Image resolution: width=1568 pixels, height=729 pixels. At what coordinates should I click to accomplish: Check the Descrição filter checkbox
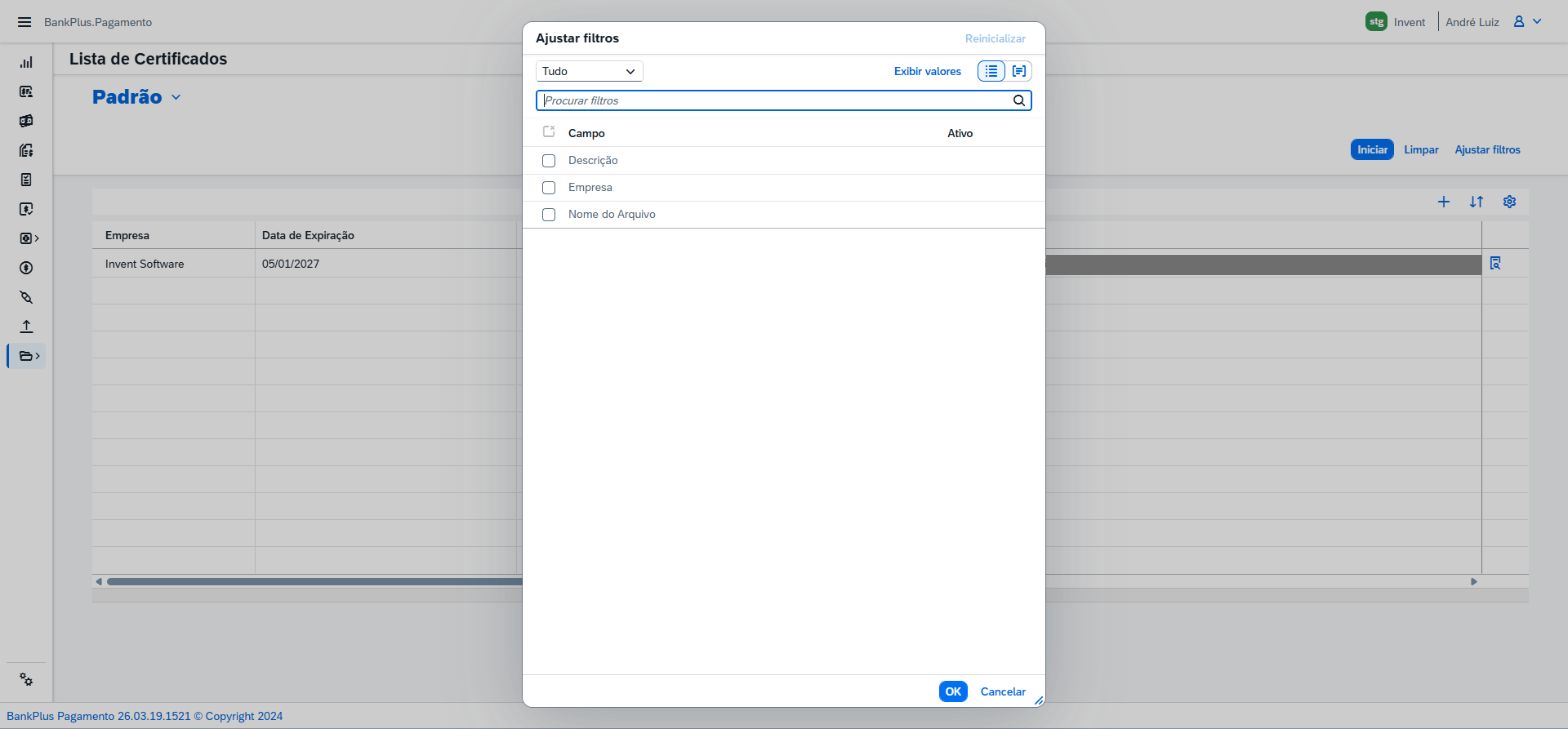[548, 161]
